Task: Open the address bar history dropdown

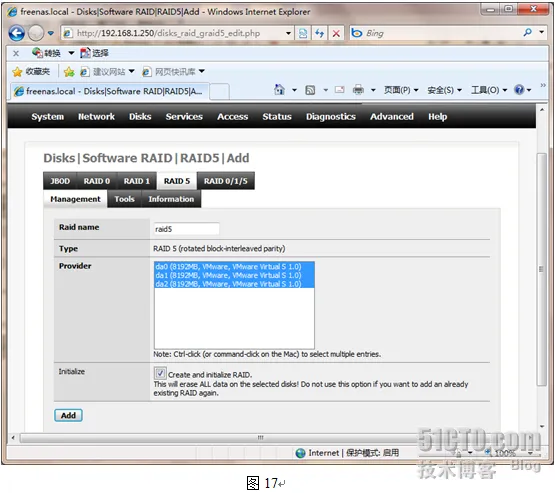Action: tap(288, 33)
